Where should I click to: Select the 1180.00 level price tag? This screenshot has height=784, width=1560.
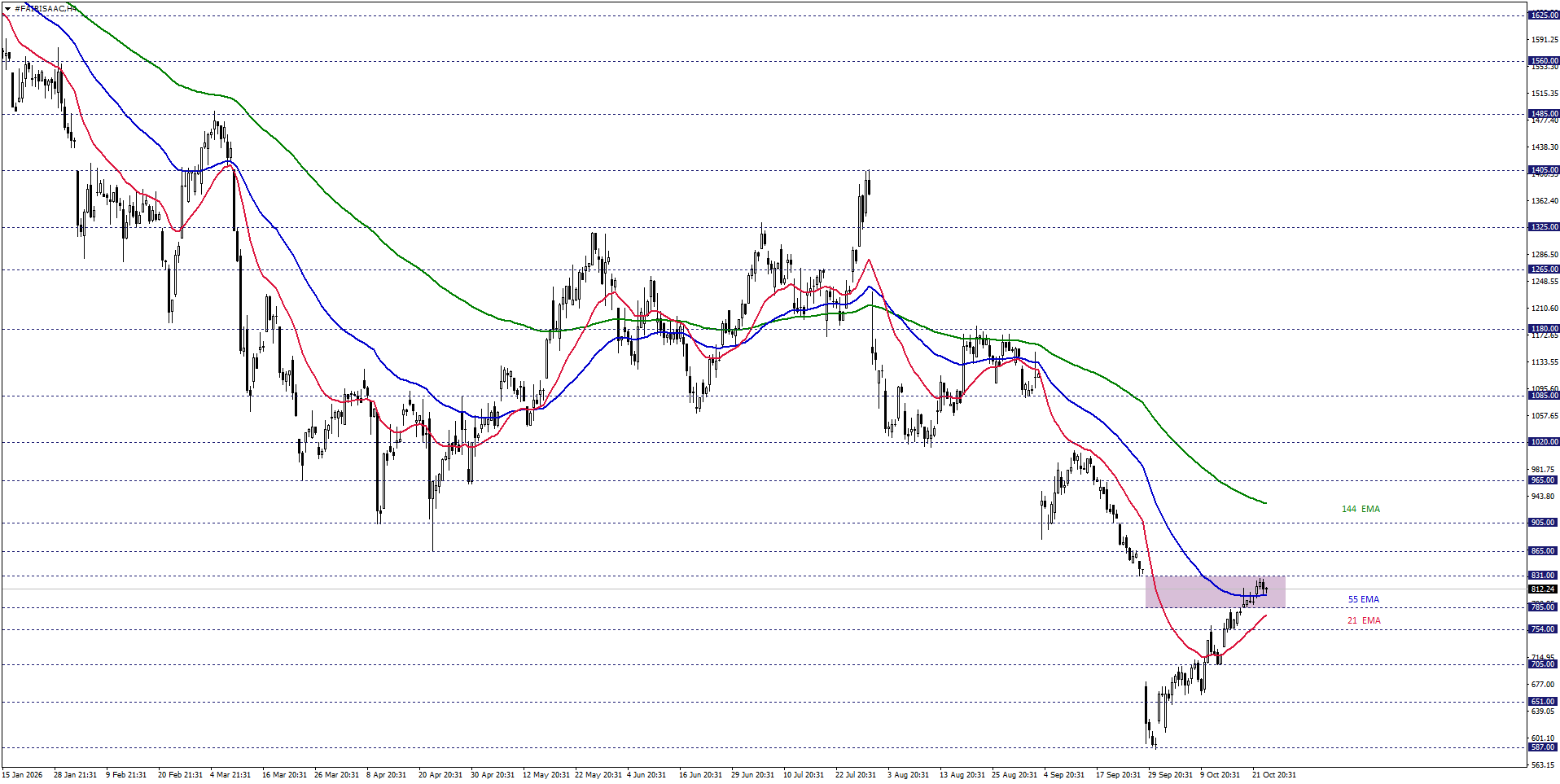tap(1543, 329)
